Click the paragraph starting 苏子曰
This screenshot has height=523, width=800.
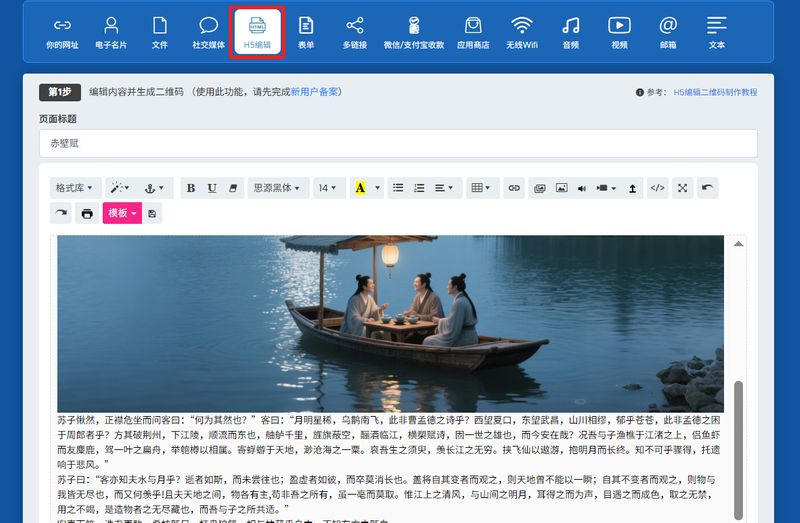pos(386,494)
